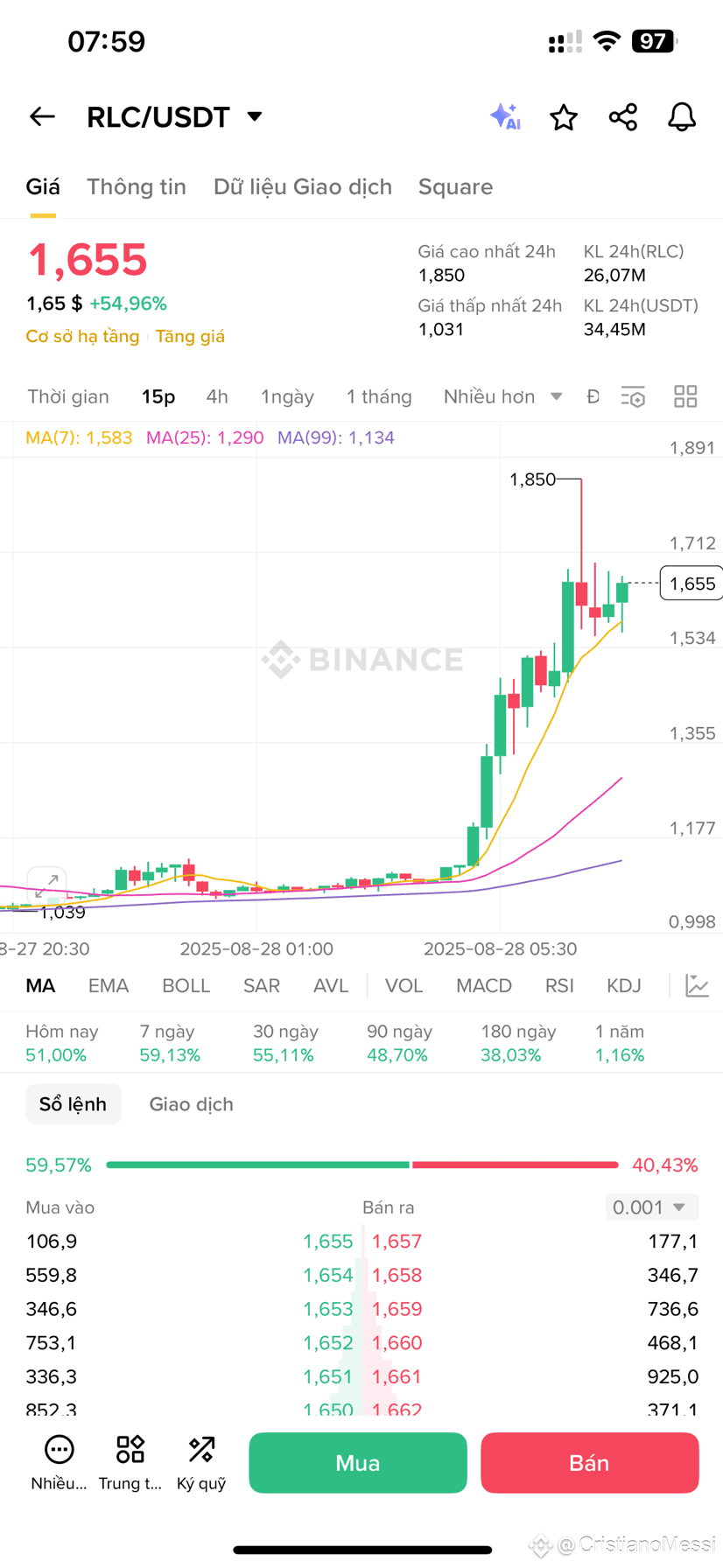Tap KL 24h(USDT) 34,45M volume
723x1568 pixels.
[x=641, y=318]
